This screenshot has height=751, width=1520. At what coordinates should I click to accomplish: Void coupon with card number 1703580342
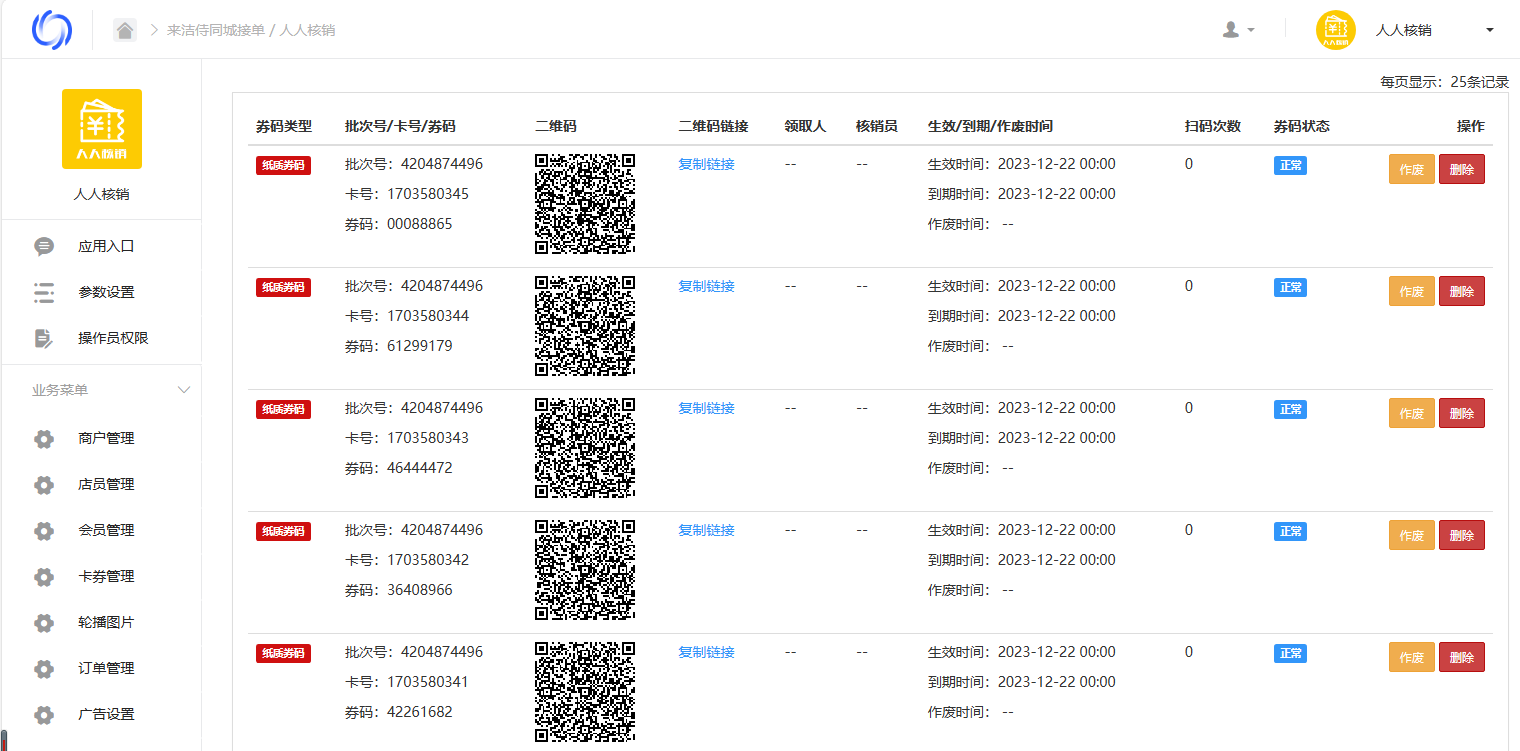1412,535
